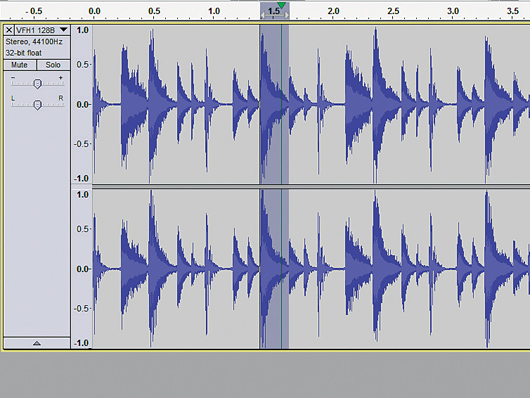Click the left selection edge arrow on ruler
Screen dimensions: 530x398
(x=262, y=15)
